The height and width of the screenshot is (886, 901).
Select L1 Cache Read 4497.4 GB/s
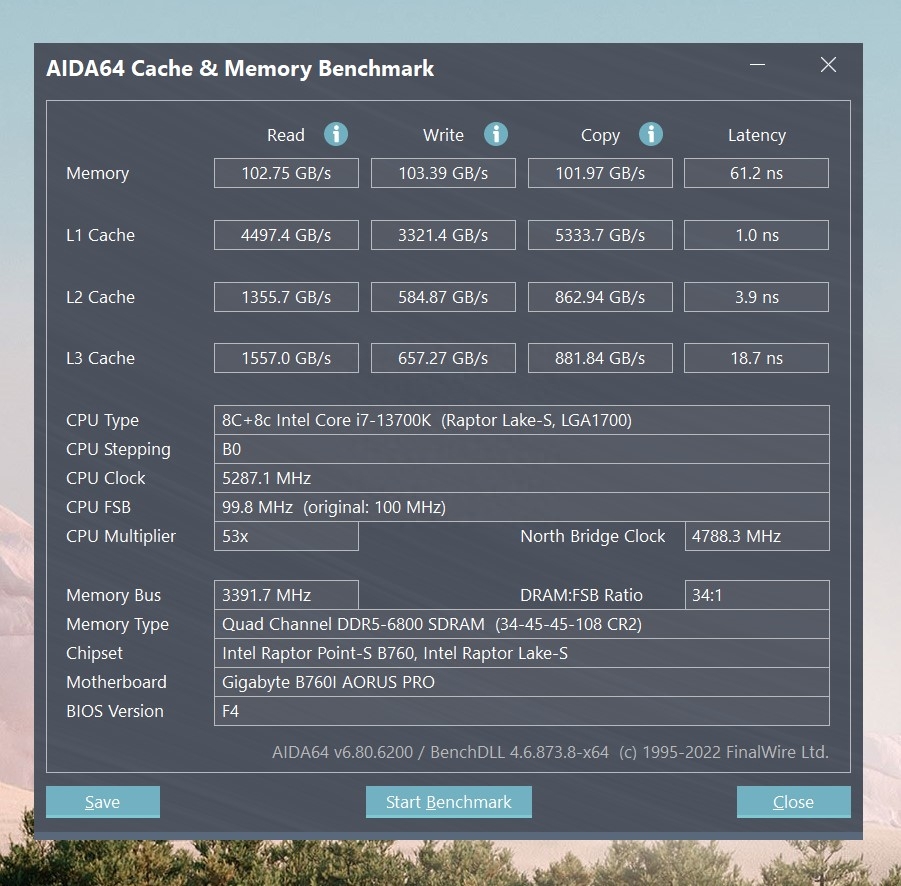pos(286,235)
